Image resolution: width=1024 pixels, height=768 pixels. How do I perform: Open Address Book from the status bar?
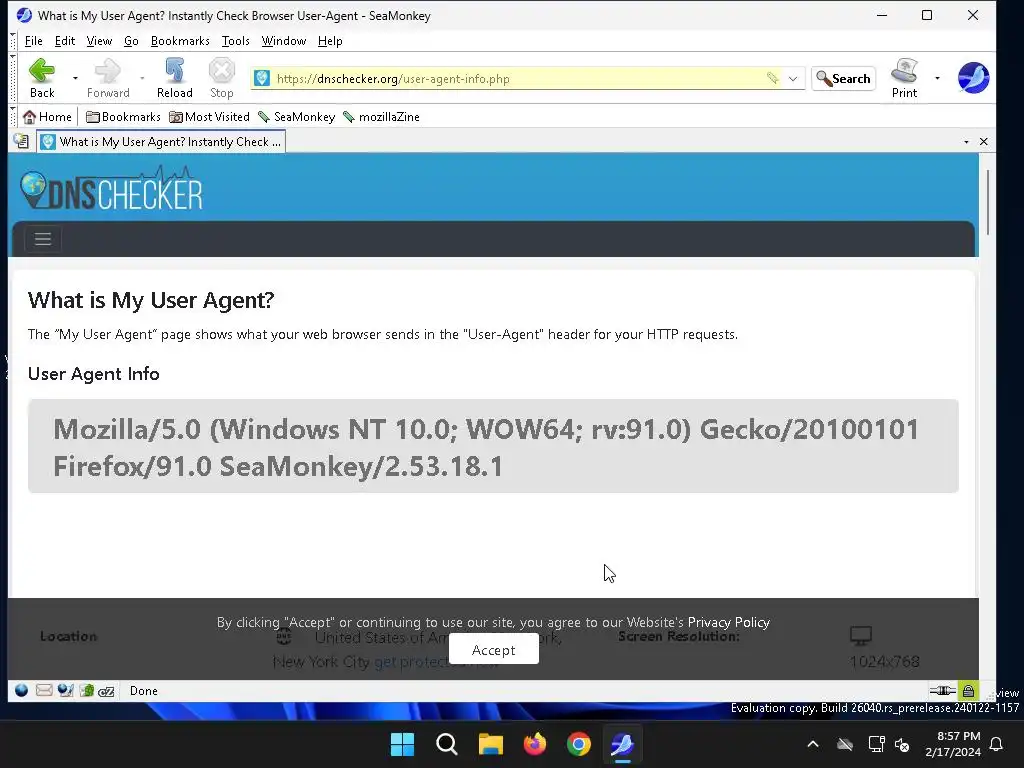click(x=86, y=690)
